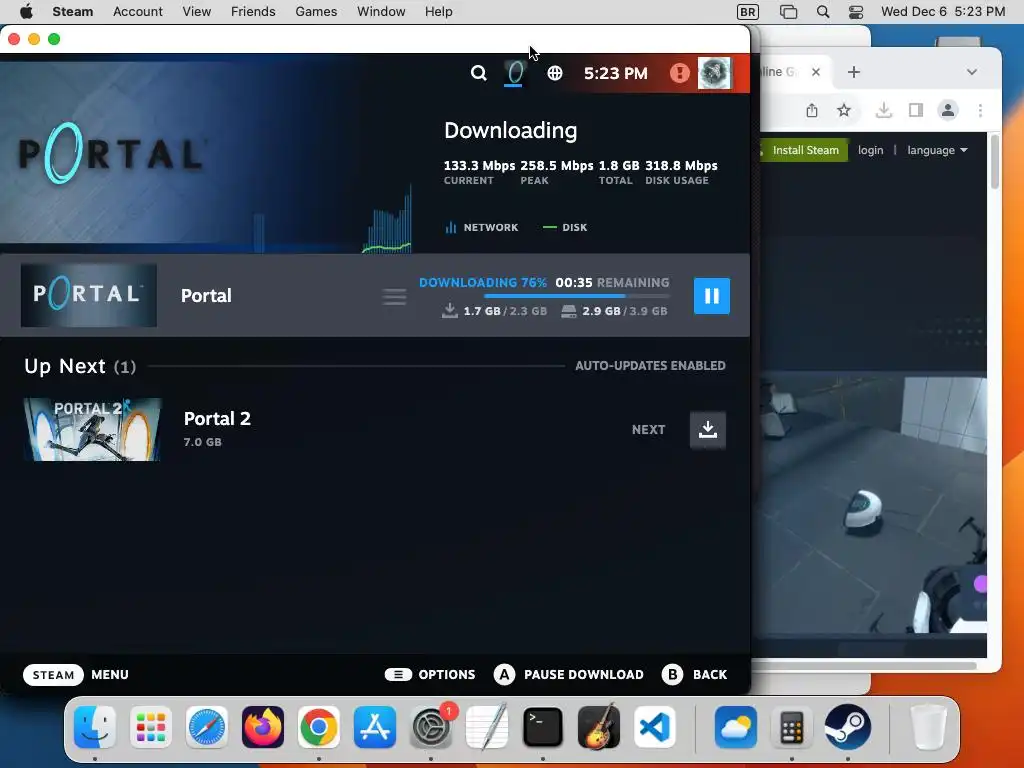Click the login link on Steam page
This screenshot has height=768, width=1024.
871,150
